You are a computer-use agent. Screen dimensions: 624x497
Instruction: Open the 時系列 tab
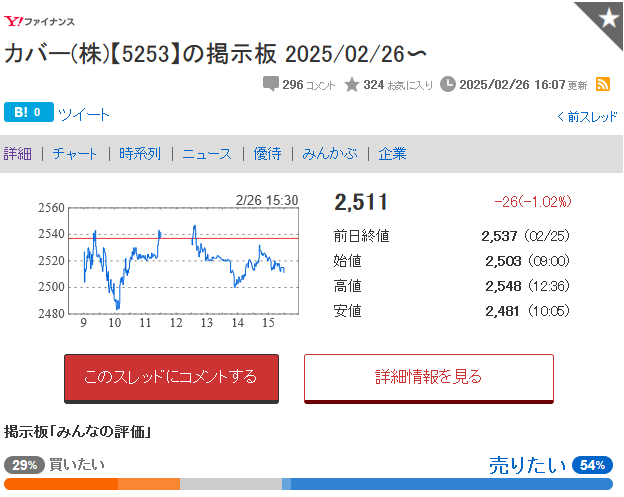point(140,154)
